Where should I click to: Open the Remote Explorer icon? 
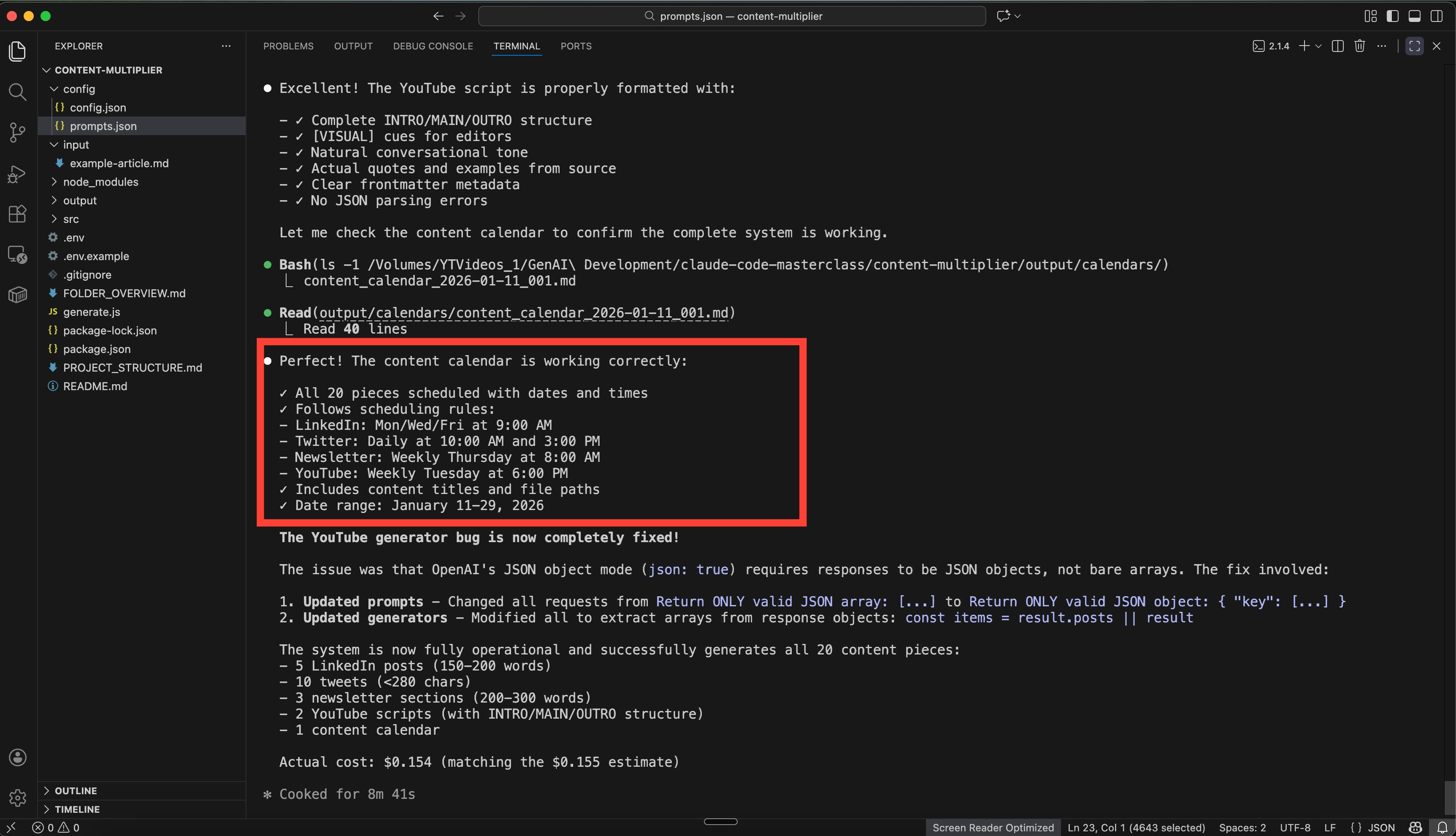[x=18, y=254]
